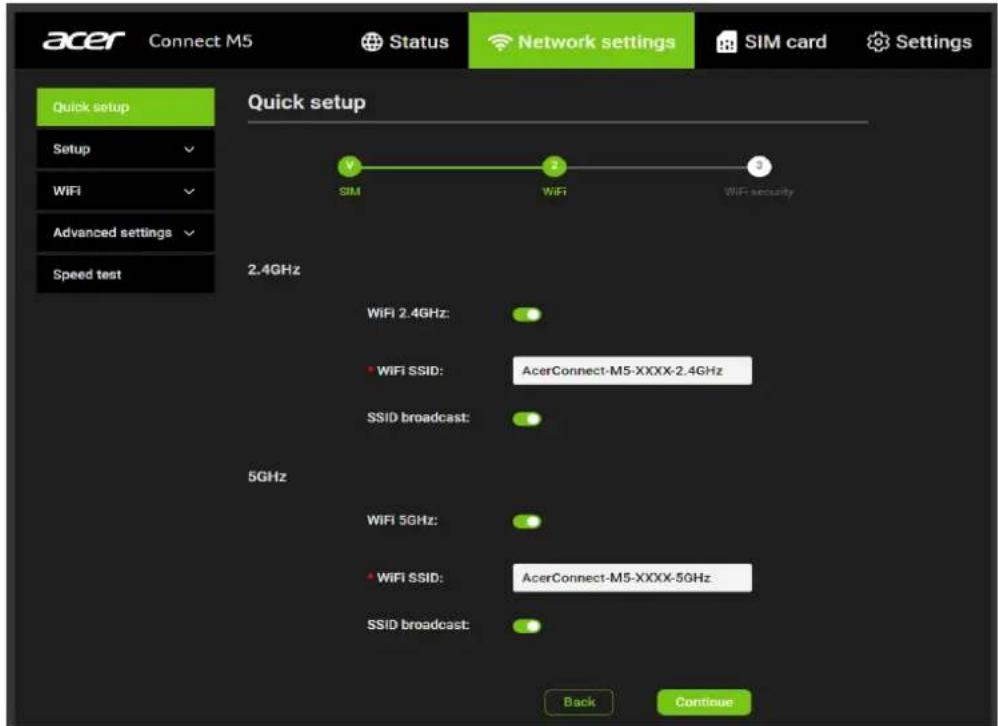Toggle SSID broadcast under 5GHz
The height and width of the screenshot is (726, 998).
click(x=527, y=626)
